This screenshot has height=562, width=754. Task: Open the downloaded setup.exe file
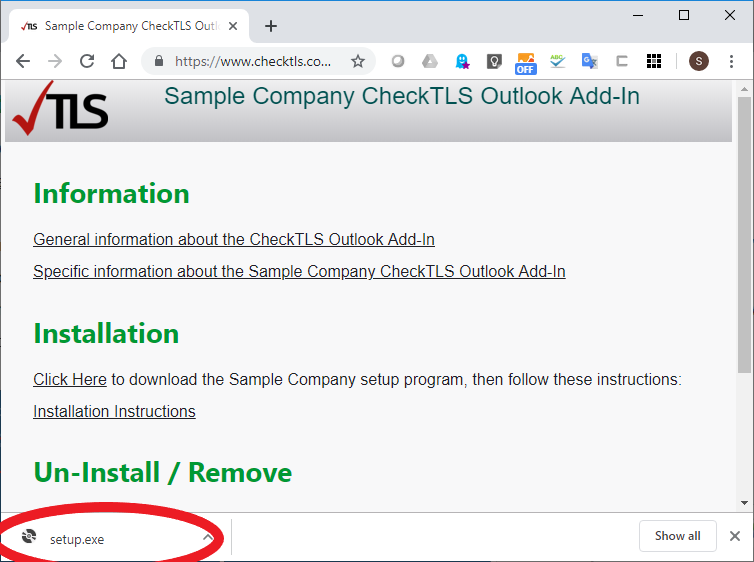(x=77, y=539)
